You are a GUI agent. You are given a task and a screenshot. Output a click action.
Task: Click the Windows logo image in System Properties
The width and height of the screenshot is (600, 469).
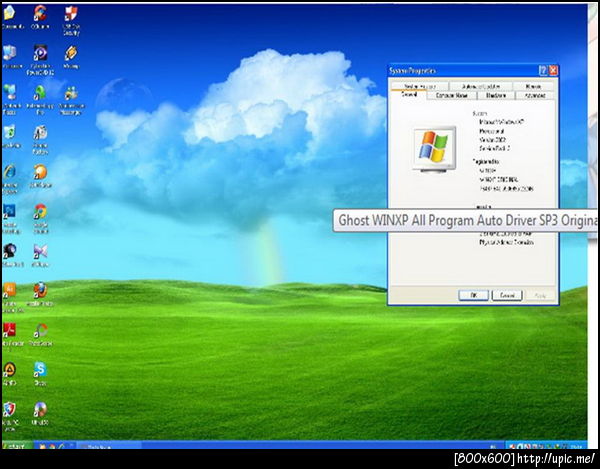point(434,149)
